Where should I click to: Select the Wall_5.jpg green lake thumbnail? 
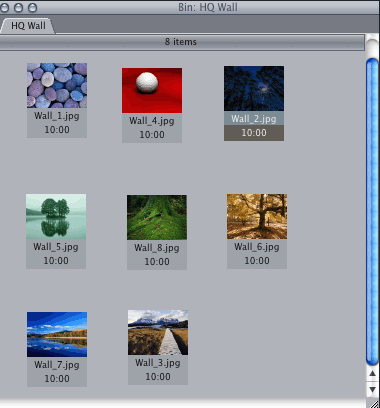point(56,216)
